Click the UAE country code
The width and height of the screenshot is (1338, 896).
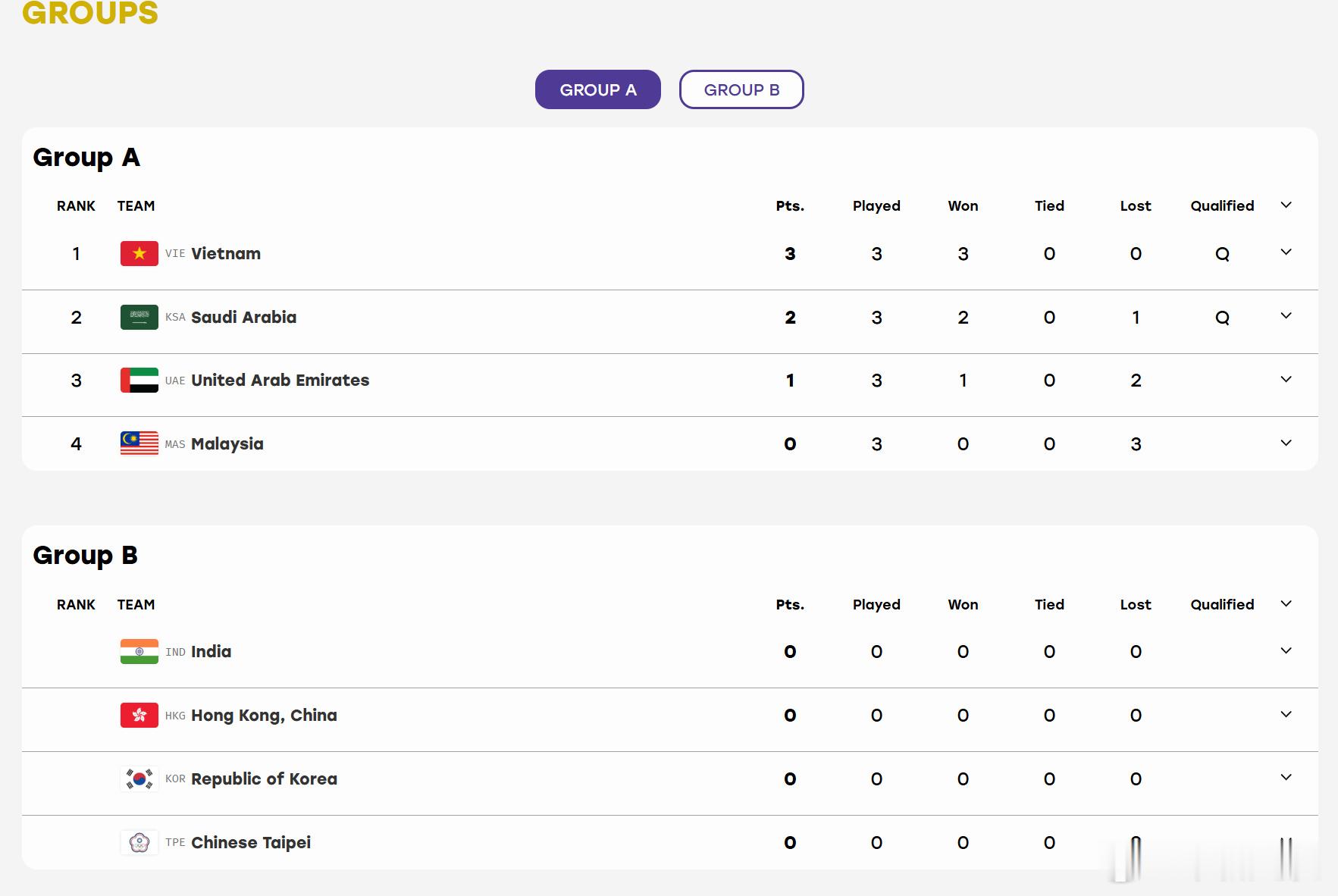point(175,381)
